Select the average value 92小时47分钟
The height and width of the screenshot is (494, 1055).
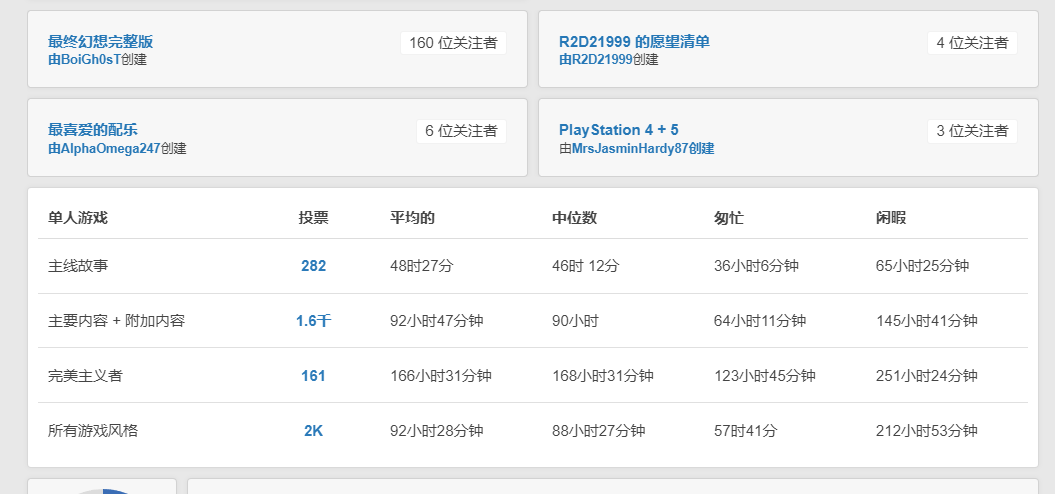click(x=437, y=321)
